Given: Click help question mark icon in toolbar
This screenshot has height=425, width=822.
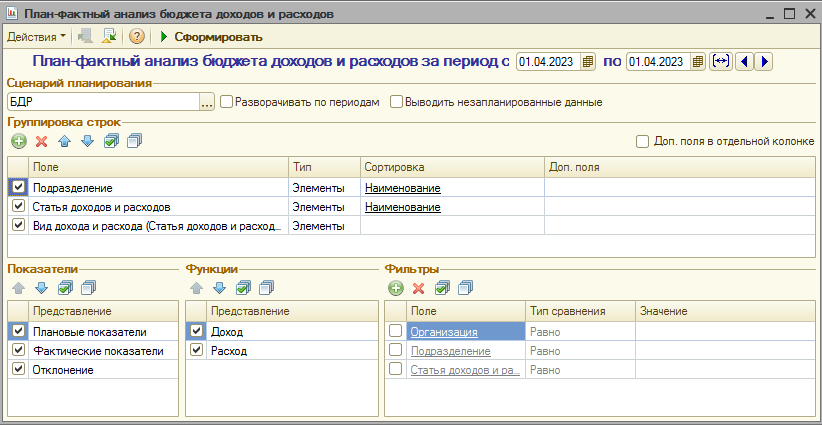Looking at the screenshot, I should click(x=137, y=37).
